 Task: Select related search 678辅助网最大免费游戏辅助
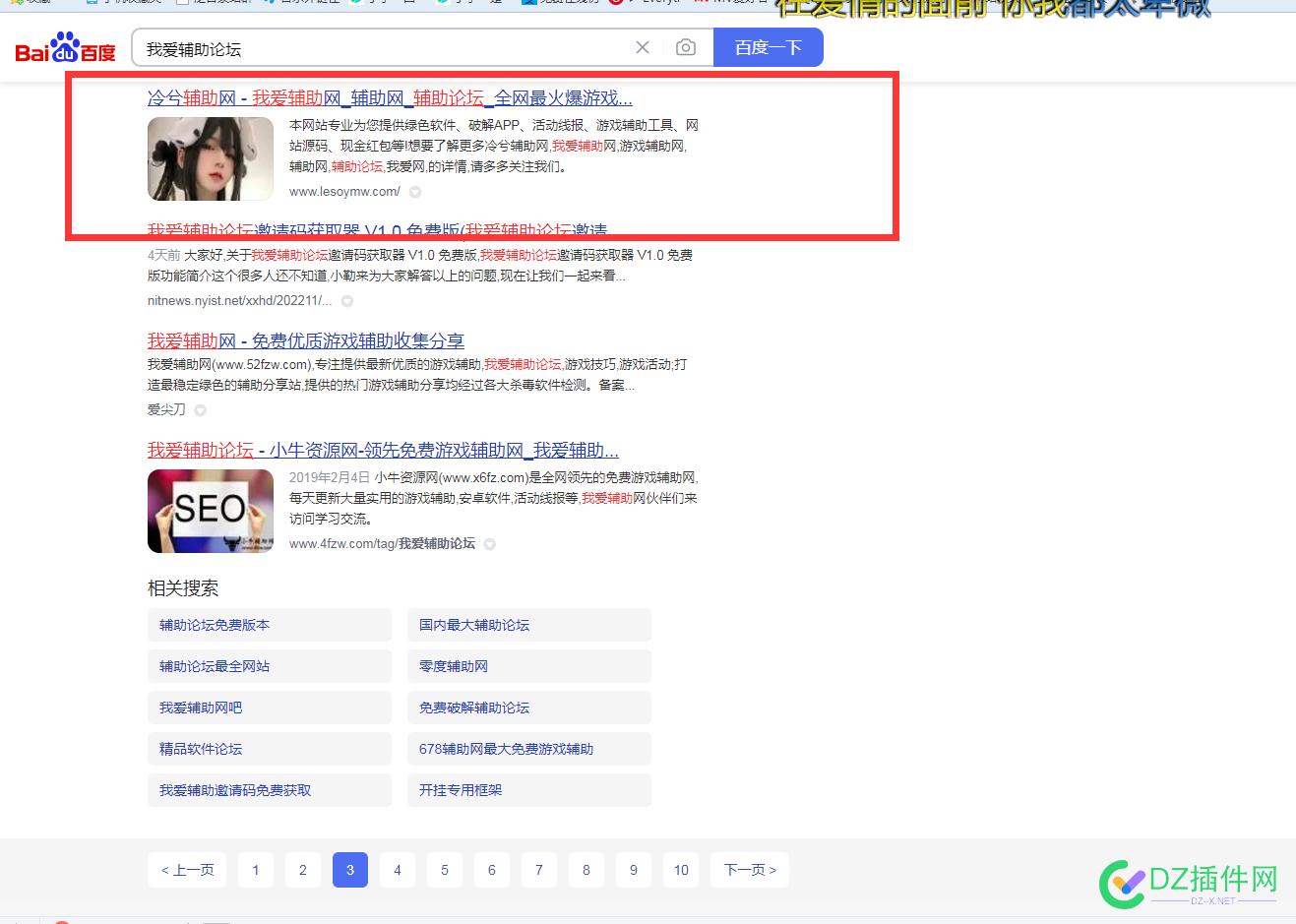tap(529, 749)
